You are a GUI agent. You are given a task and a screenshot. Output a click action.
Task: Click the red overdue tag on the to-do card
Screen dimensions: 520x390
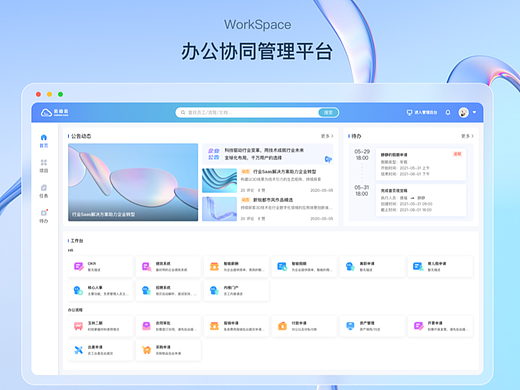[x=457, y=154]
